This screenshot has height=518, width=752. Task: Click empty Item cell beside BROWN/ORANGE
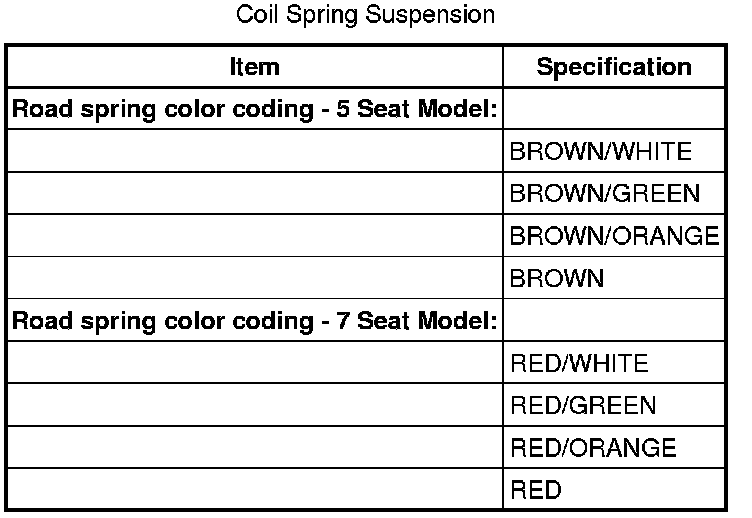255,235
